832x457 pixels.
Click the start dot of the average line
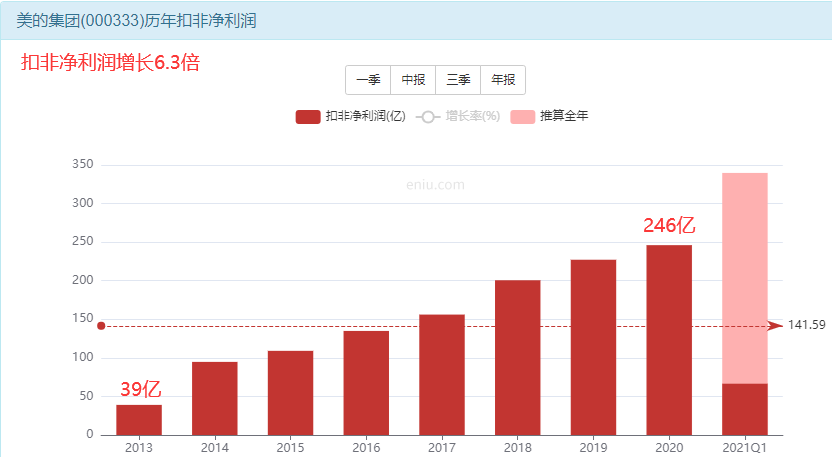click(101, 326)
